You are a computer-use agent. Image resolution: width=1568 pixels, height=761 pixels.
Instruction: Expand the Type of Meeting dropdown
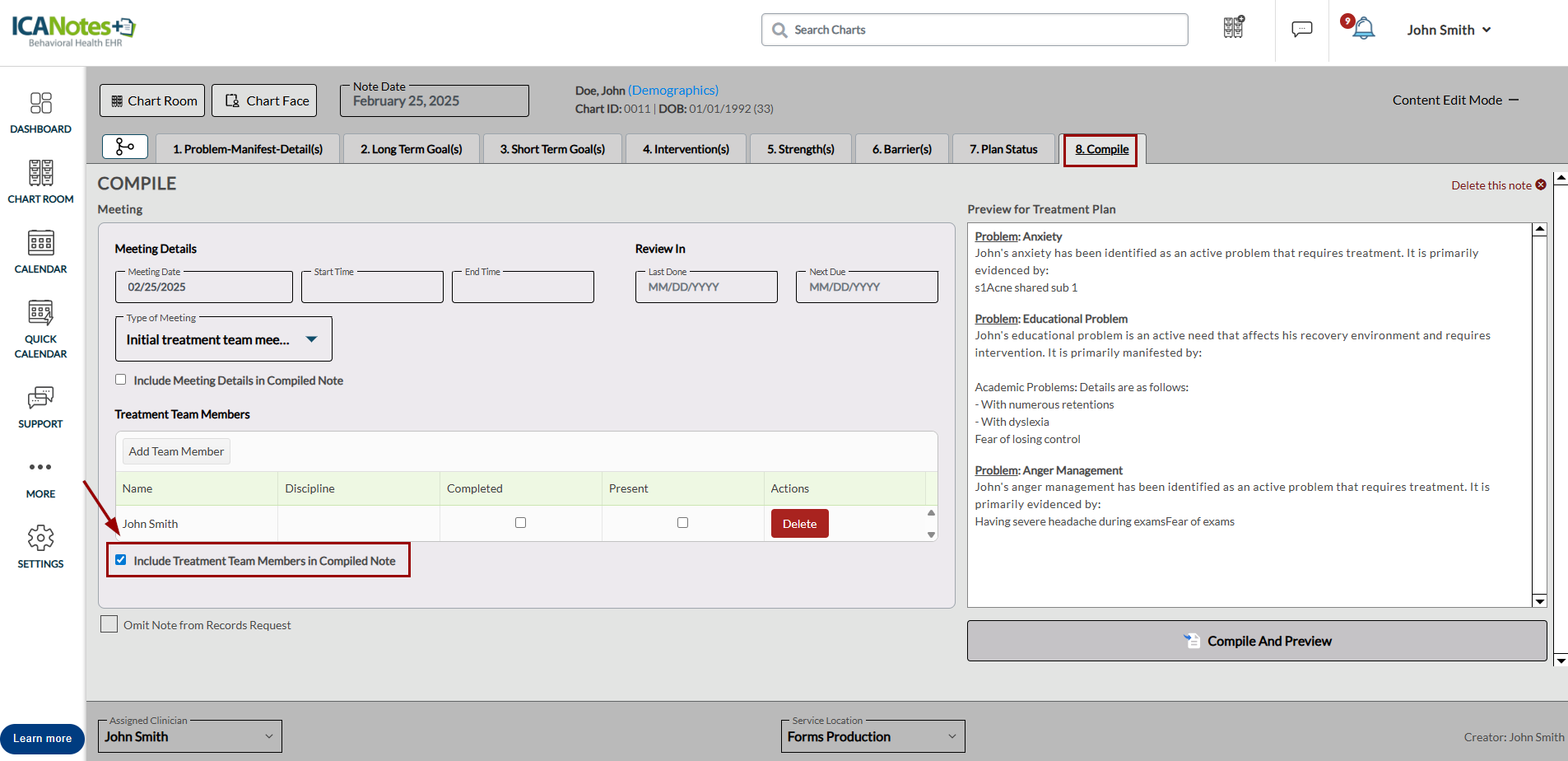point(311,339)
